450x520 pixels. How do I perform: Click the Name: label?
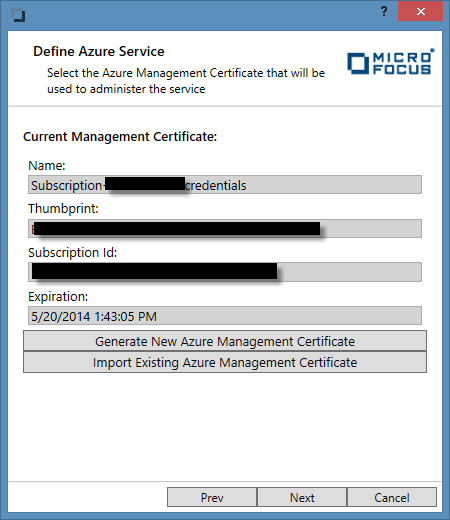coord(47,166)
